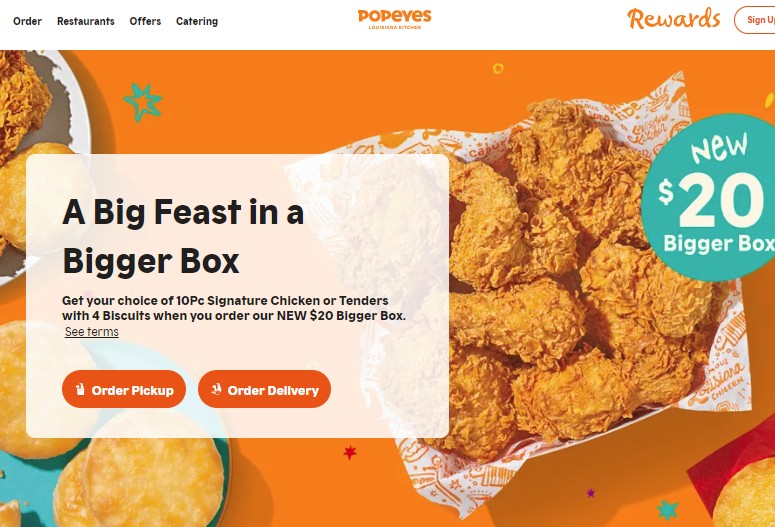Click the red star below the promo card
The image size is (775, 527).
350,452
